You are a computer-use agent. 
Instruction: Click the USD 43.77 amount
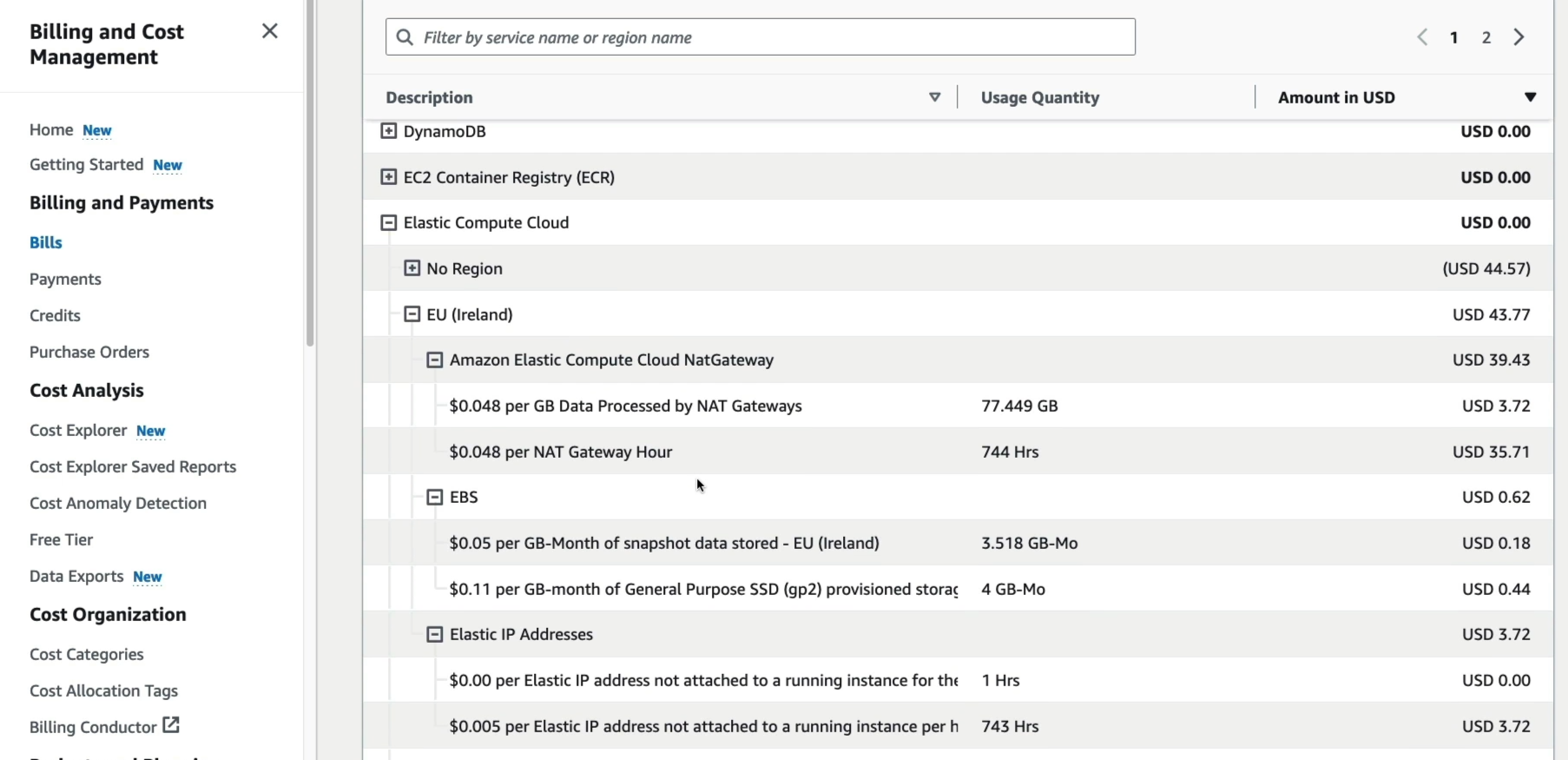(1492, 314)
